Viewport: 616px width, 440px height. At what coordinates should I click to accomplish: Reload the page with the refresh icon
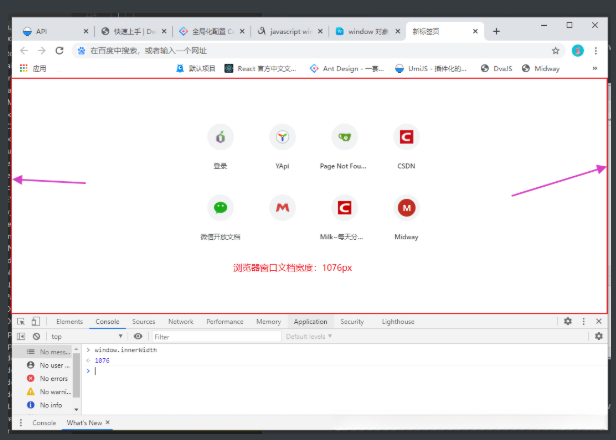tap(59, 51)
